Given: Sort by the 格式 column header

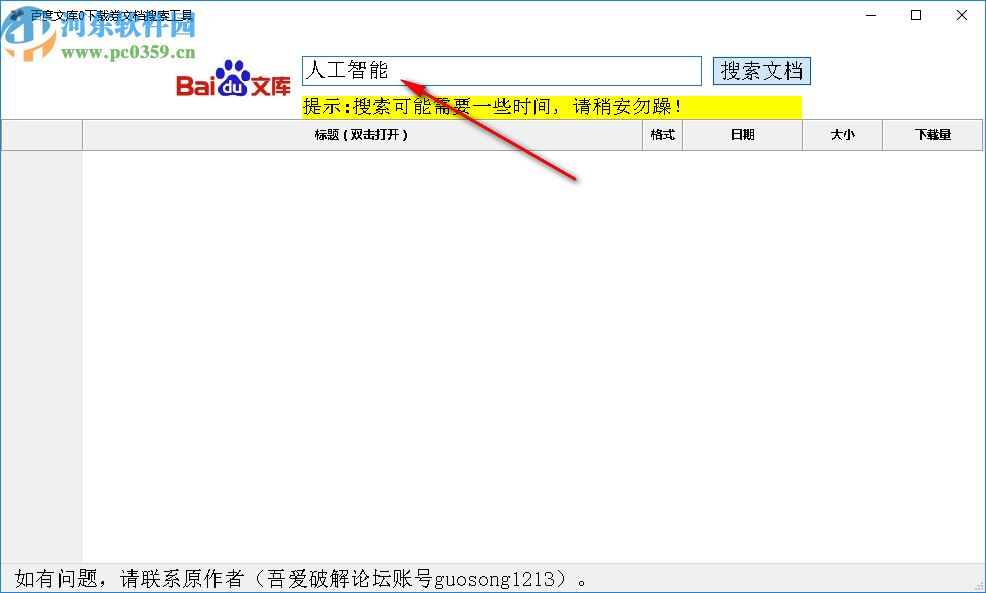Looking at the screenshot, I should point(662,135).
